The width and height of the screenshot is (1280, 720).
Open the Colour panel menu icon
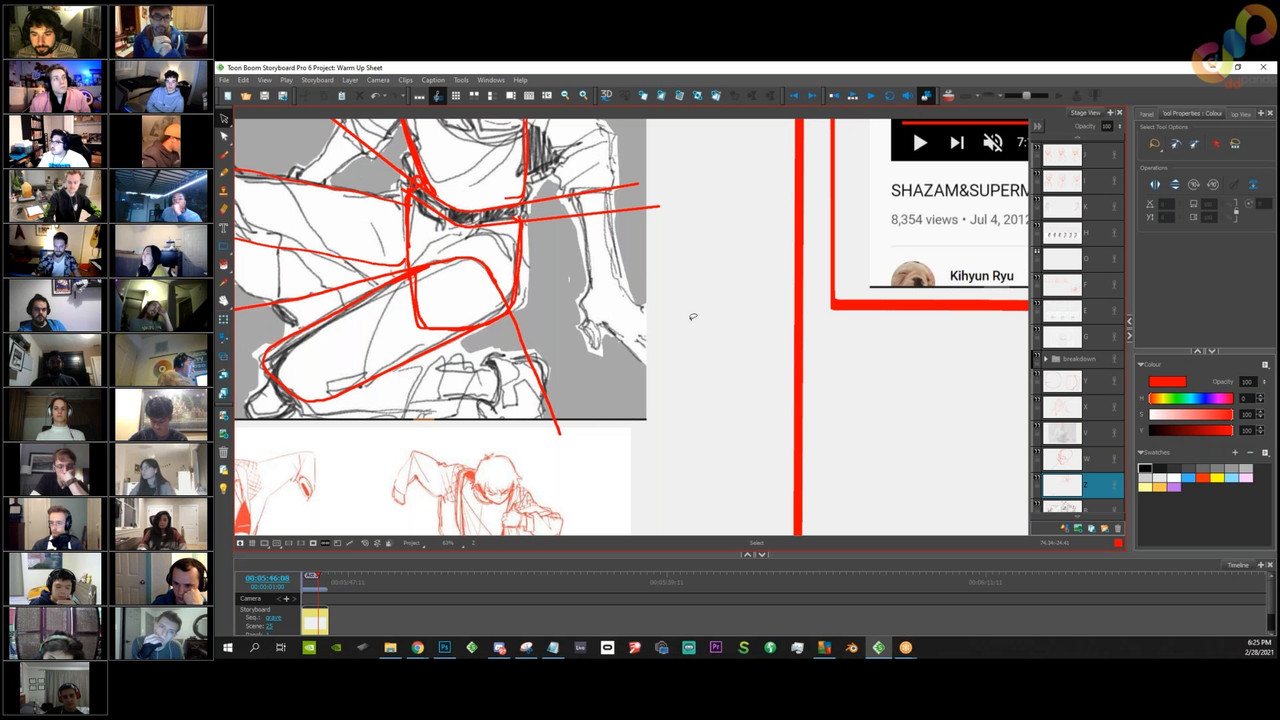1265,365
